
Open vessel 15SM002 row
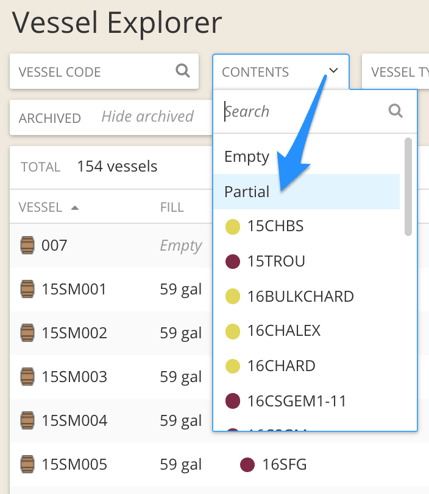[x=111, y=333]
